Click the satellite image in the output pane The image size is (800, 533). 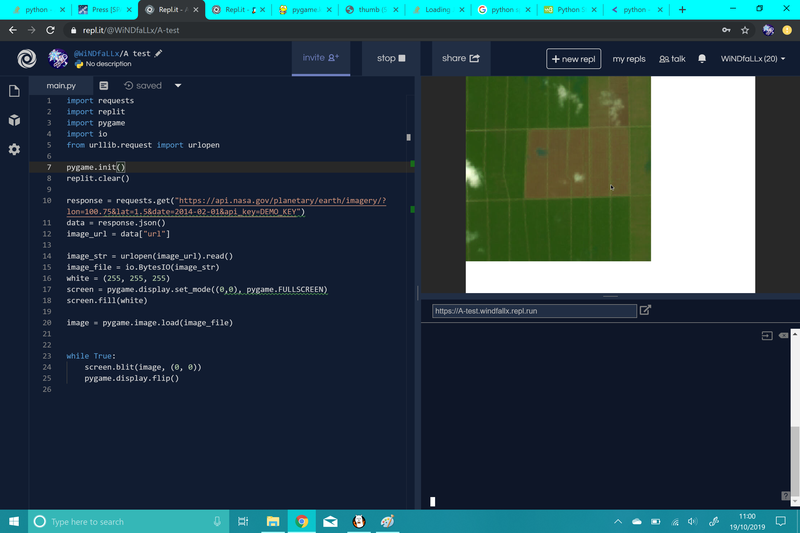[x=558, y=168]
